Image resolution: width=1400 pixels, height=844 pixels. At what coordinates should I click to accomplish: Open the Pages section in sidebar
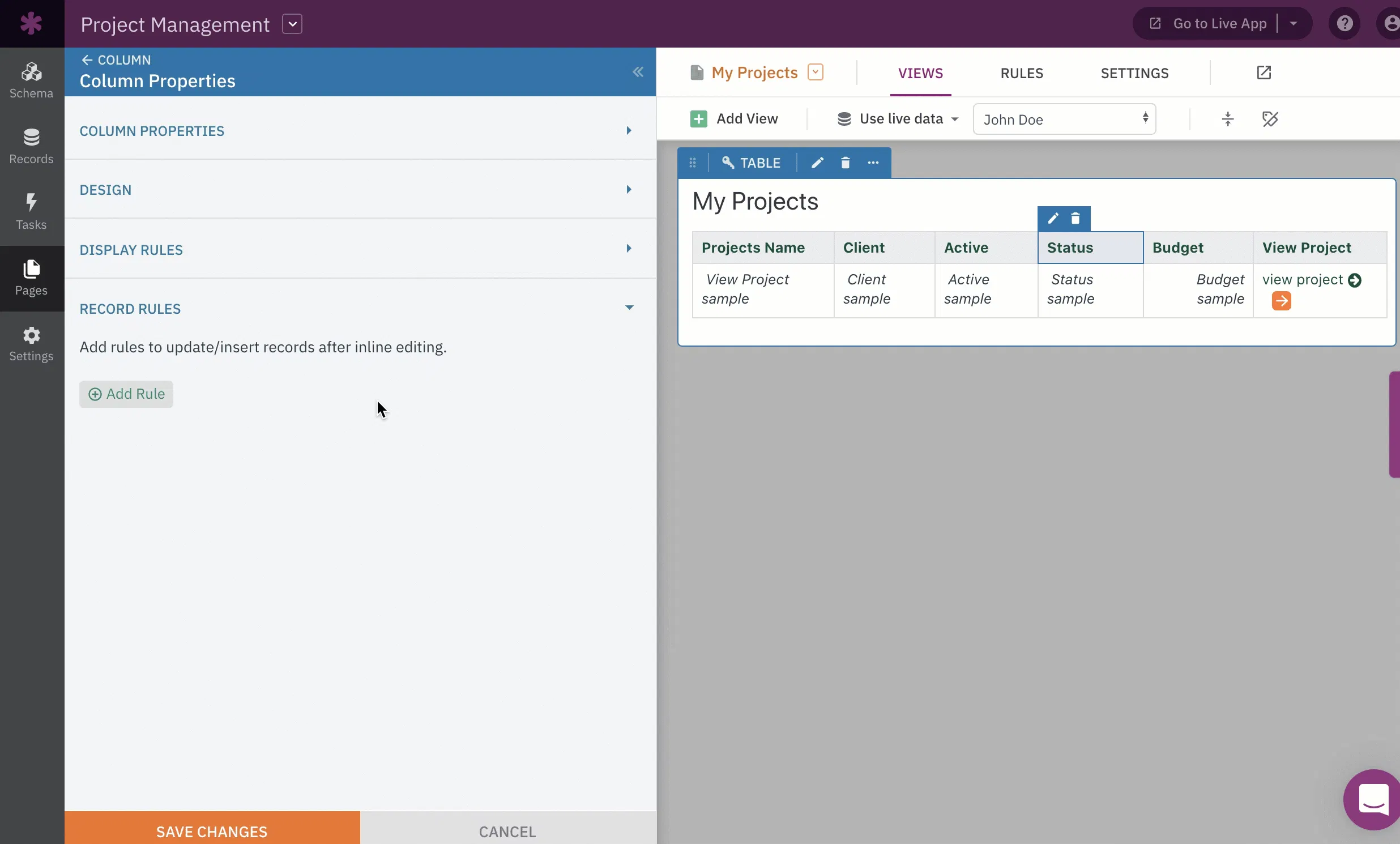[31, 278]
